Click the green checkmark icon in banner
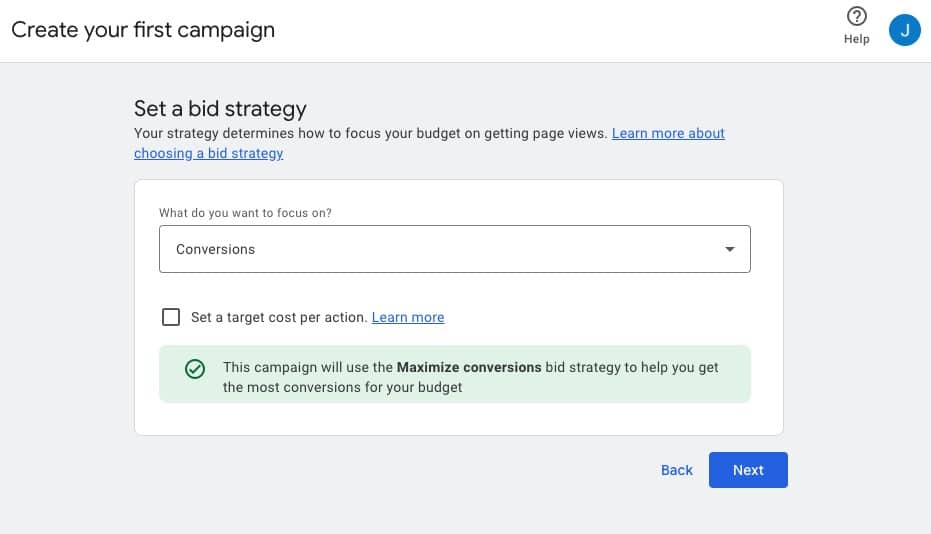 coord(195,369)
